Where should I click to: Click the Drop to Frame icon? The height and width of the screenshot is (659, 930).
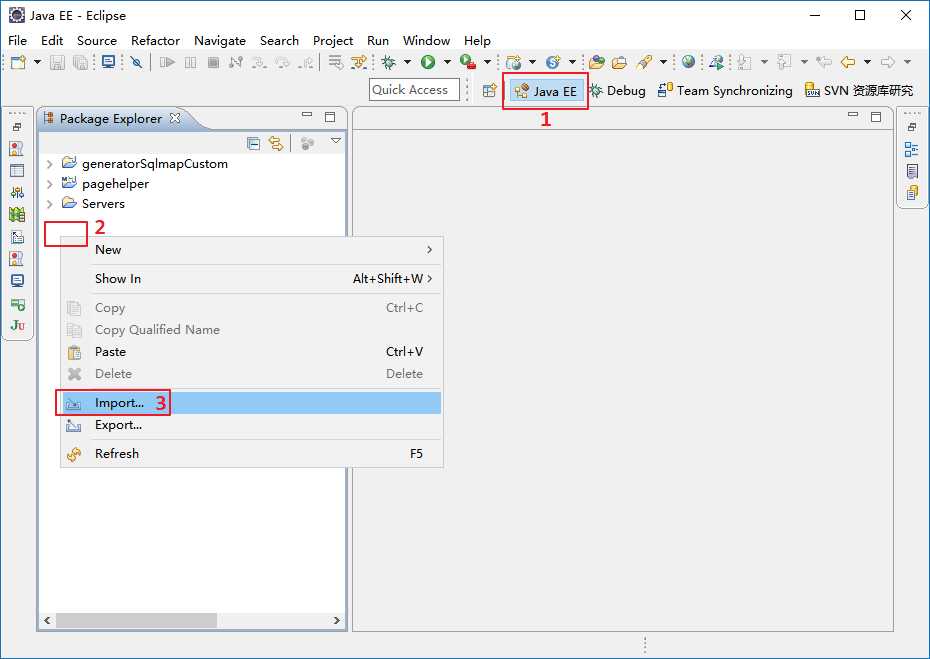coord(335,62)
